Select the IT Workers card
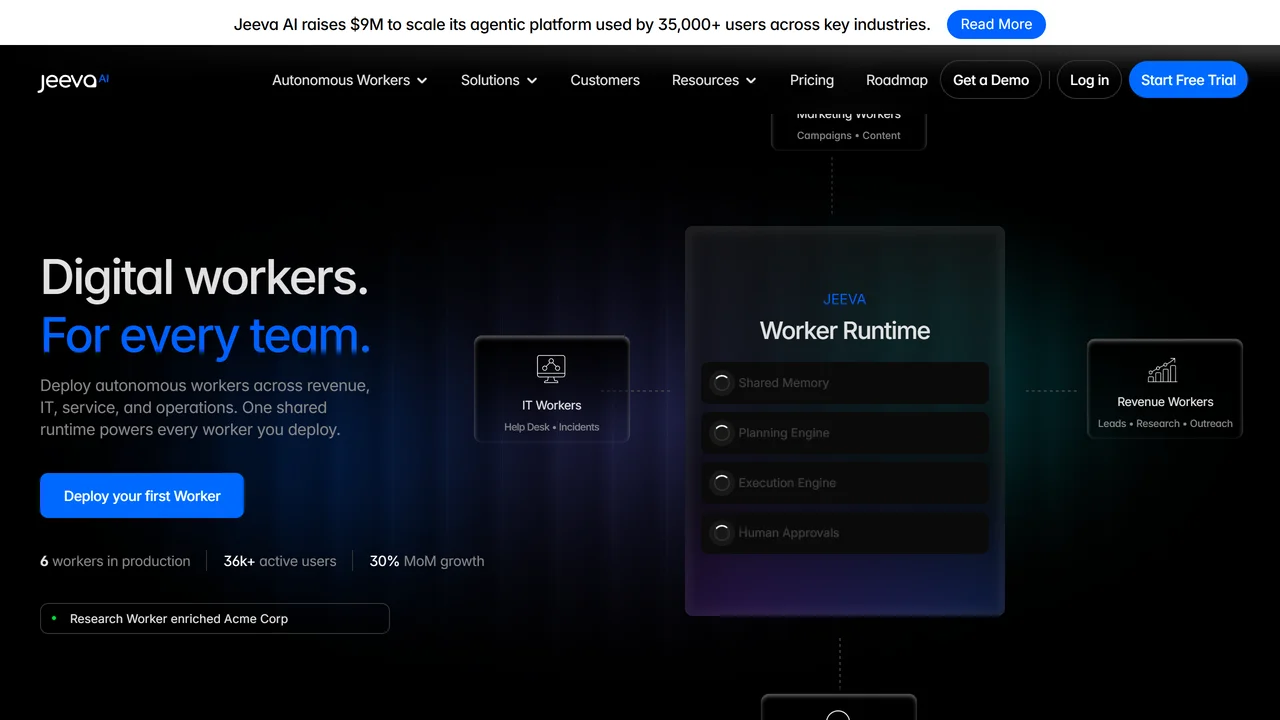1280x720 pixels. click(x=552, y=389)
